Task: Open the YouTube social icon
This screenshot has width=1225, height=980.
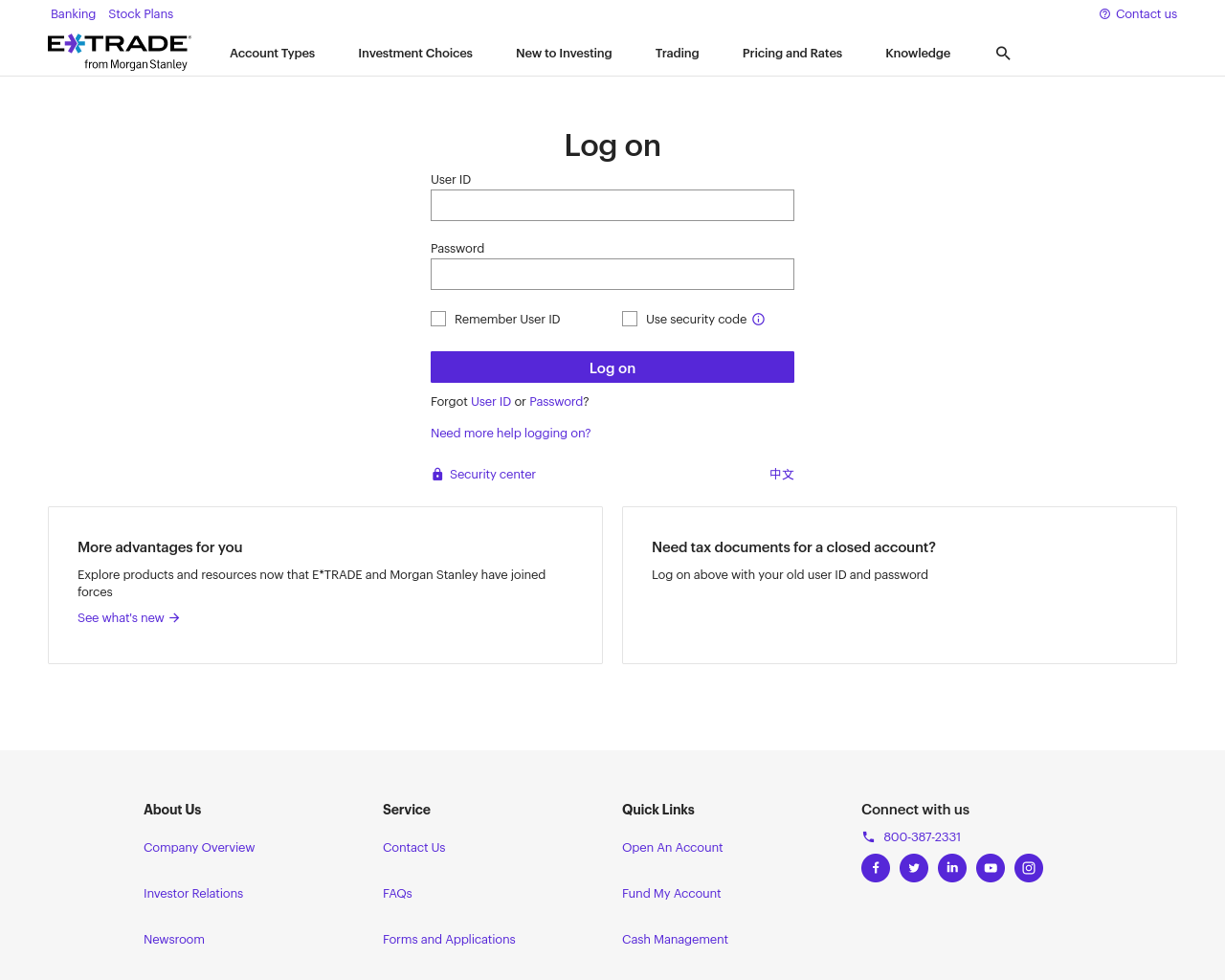Action: (991, 868)
